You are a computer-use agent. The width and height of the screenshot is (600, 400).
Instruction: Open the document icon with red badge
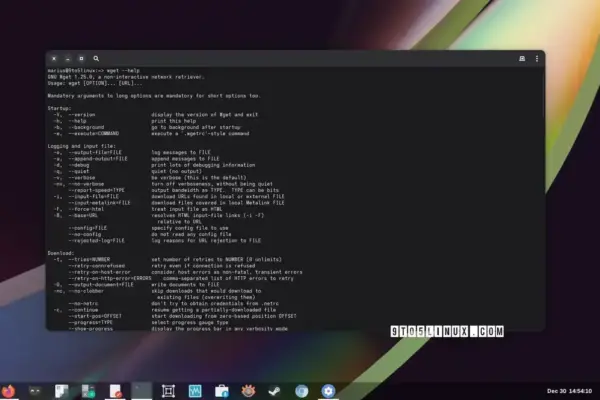click(115, 391)
